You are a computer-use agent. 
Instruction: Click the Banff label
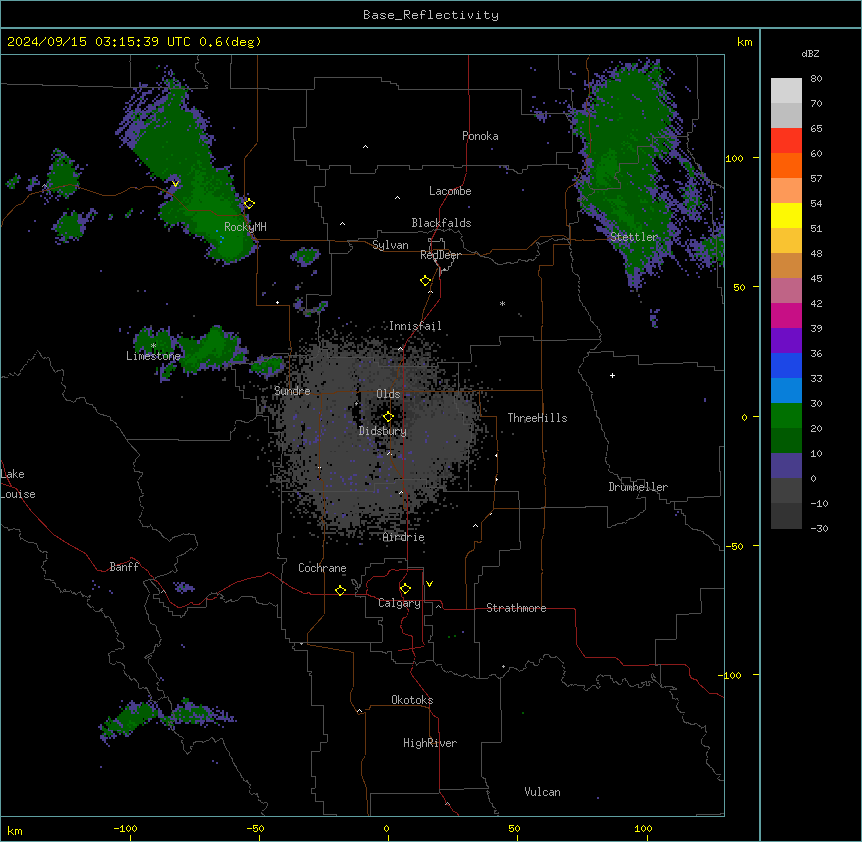pyautogui.click(x=124, y=567)
